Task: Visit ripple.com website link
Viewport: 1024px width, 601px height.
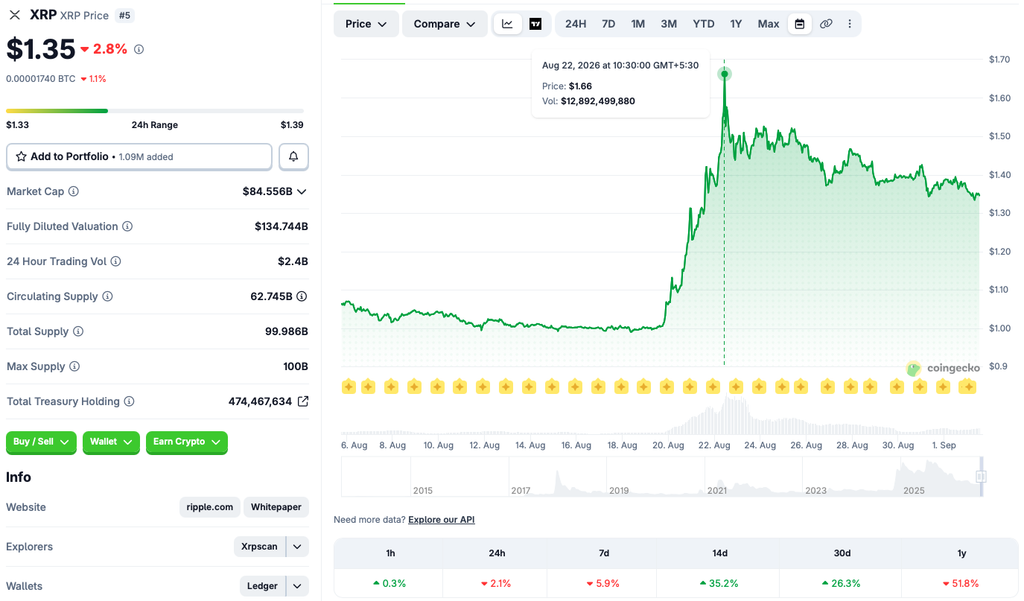Action: coord(210,507)
